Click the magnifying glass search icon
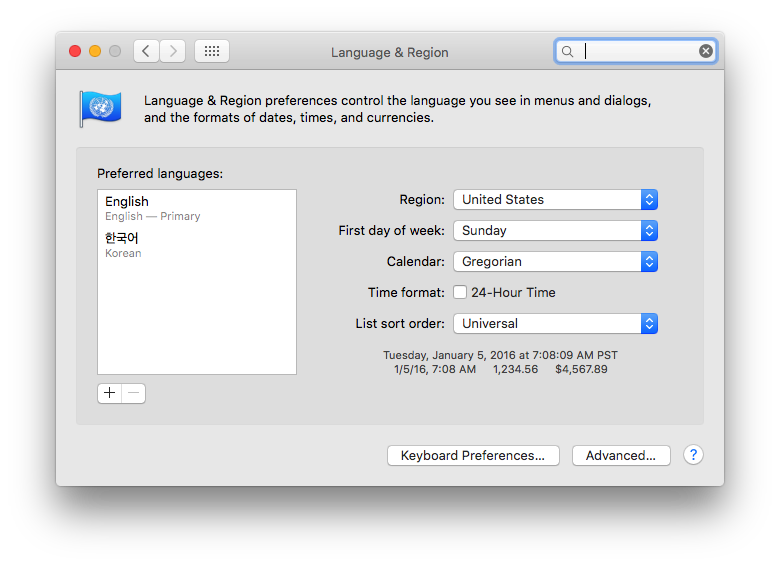The width and height of the screenshot is (780, 566). click(568, 51)
